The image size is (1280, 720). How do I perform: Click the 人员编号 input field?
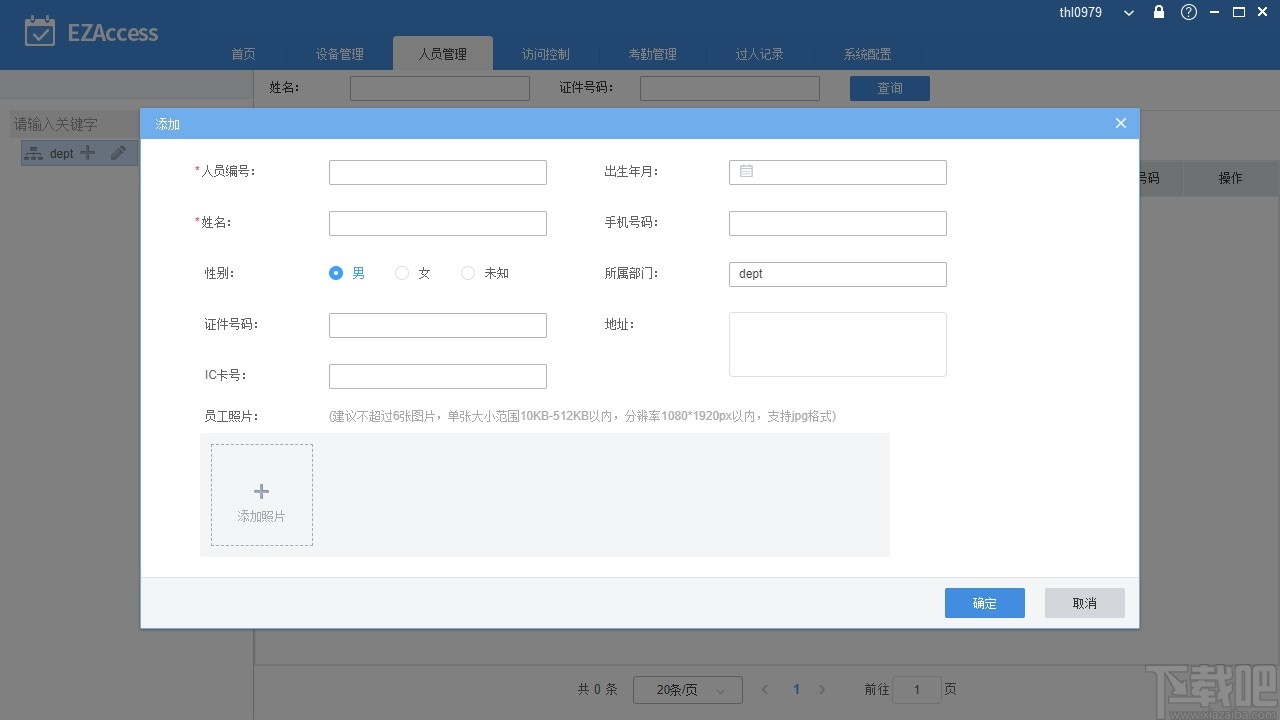click(437, 171)
